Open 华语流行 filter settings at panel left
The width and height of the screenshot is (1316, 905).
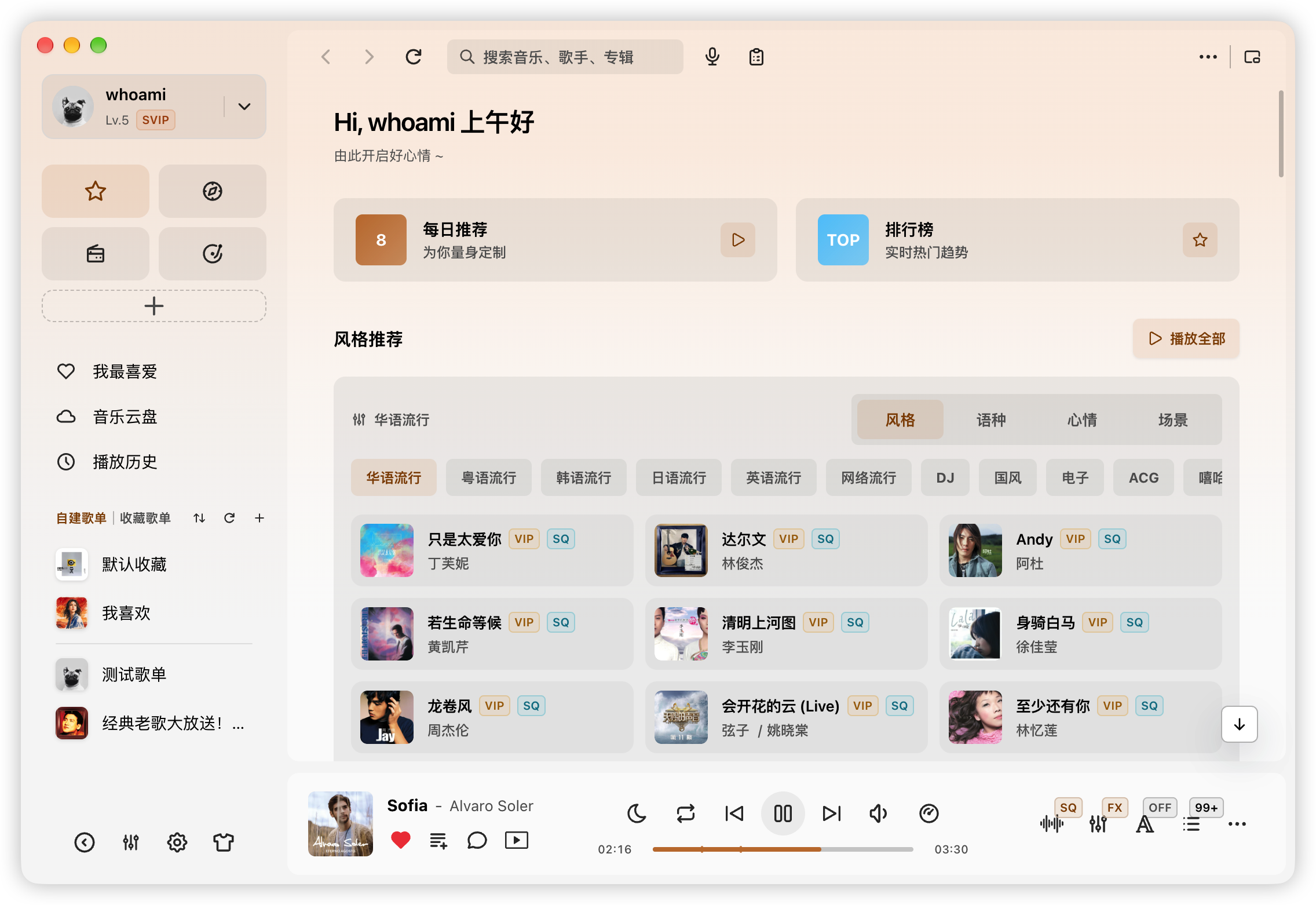pyautogui.click(x=359, y=419)
